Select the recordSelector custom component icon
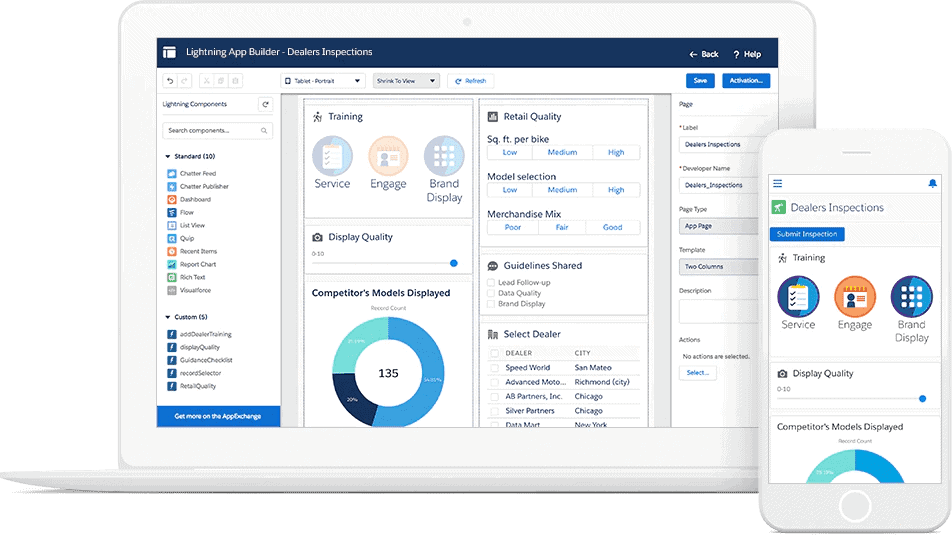Screen dimensions: 952x537 [x=172, y=373]
